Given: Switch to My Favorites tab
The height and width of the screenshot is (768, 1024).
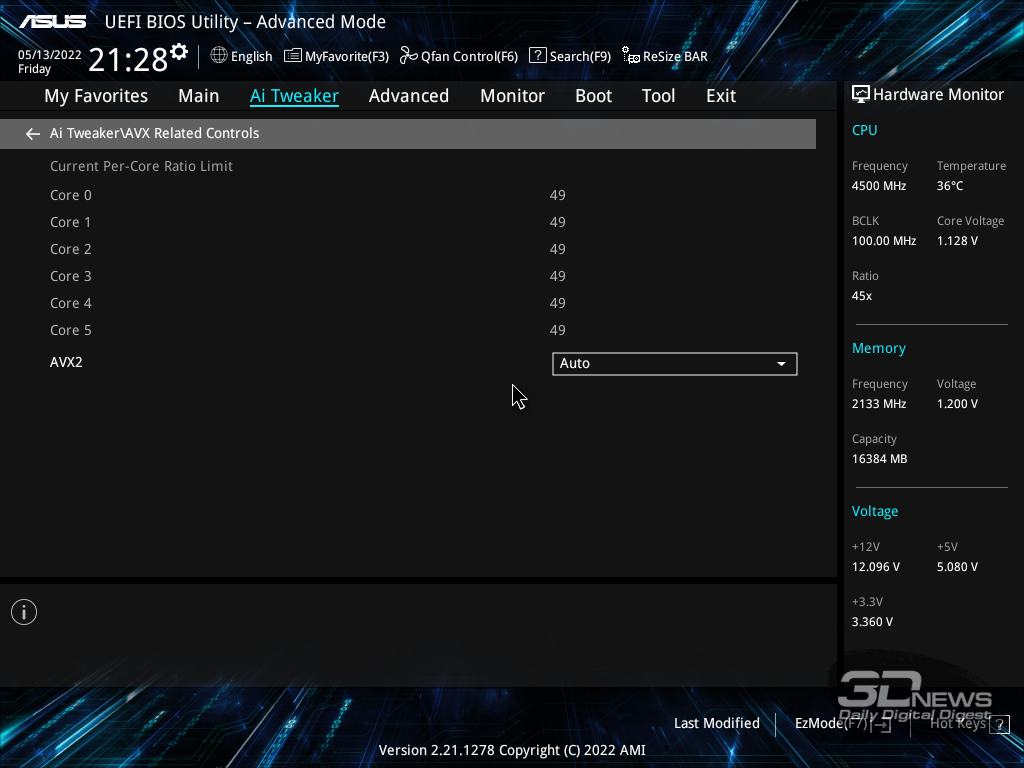Looking at the screenshot, I should [x=96, y=96].
